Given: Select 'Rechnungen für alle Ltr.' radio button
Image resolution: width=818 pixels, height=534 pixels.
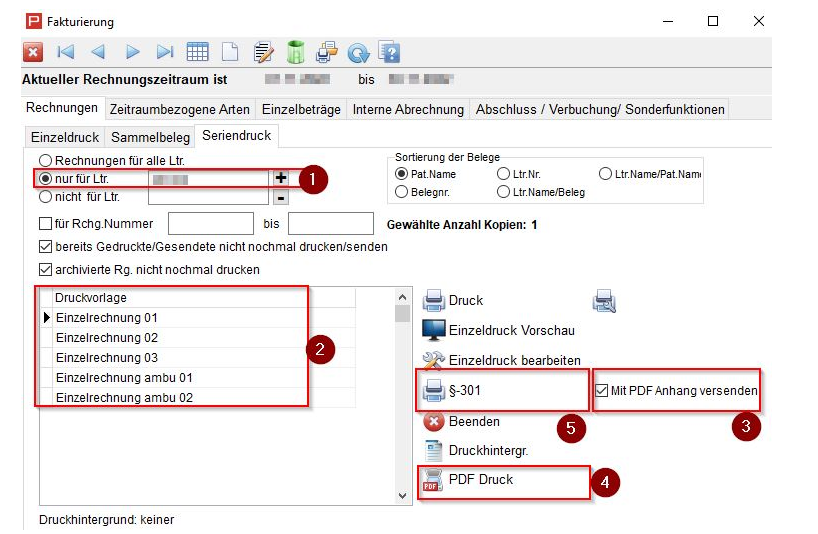Looking at the screenshot, I should tap(44, 160).
